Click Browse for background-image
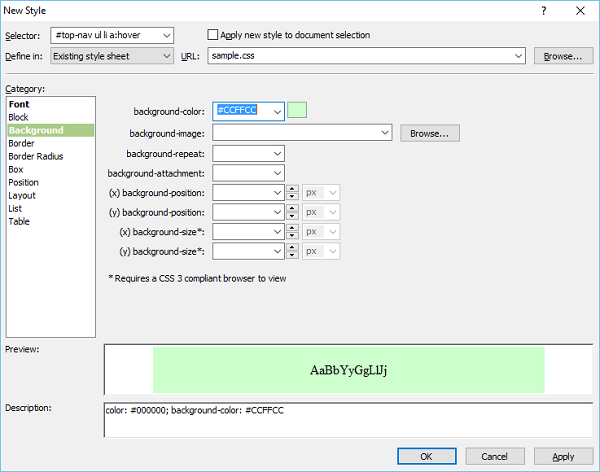 [x=430, y=132]
